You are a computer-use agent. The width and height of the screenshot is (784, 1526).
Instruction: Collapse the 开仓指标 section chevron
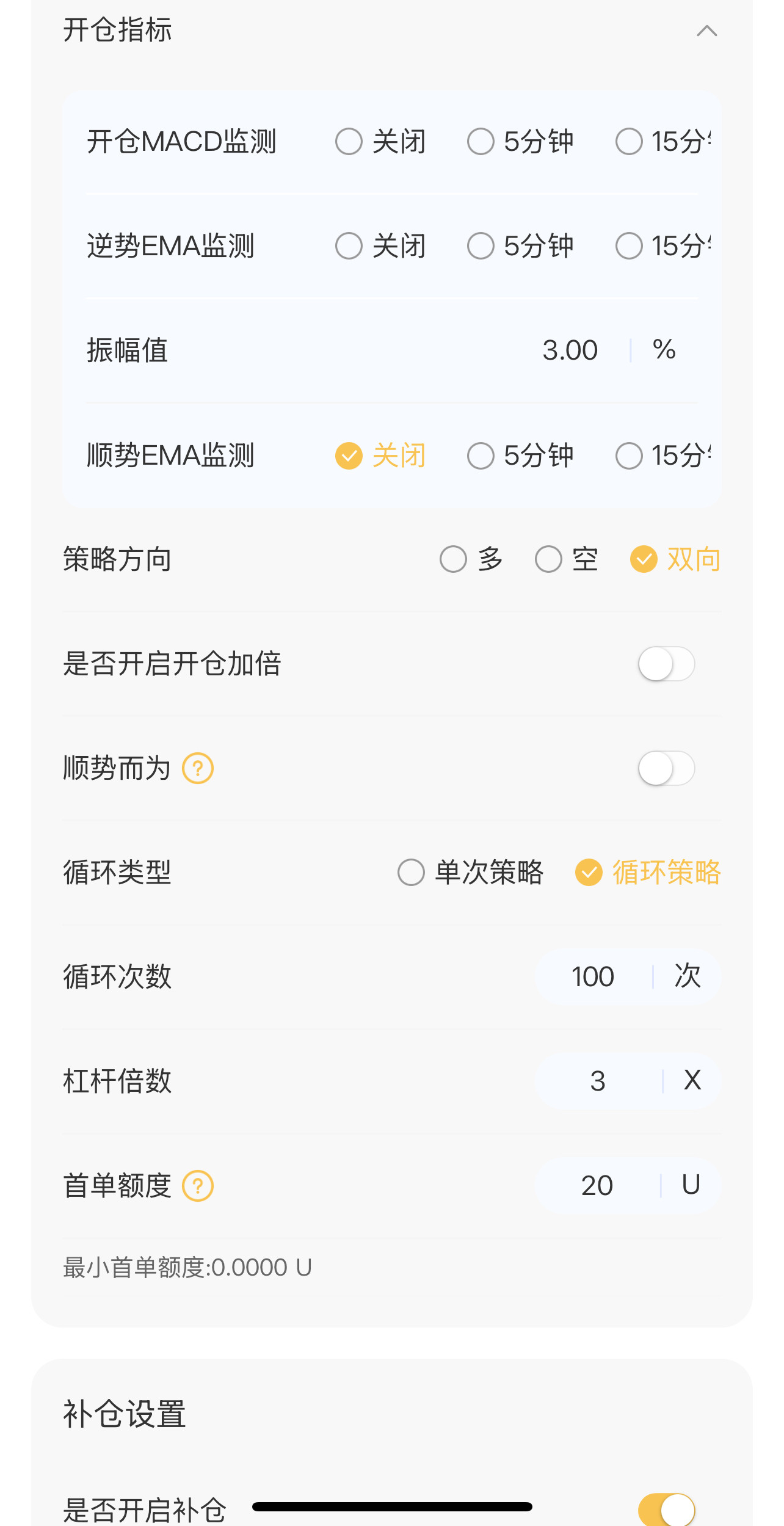click(x=706, y=31)
